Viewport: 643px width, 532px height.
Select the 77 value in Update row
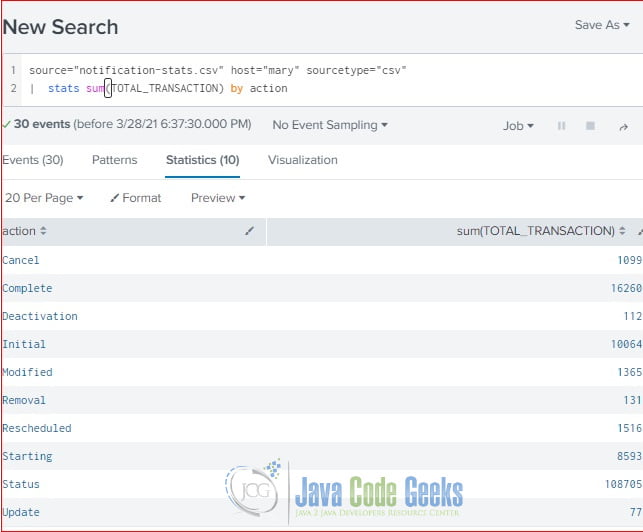click(636, 512)
